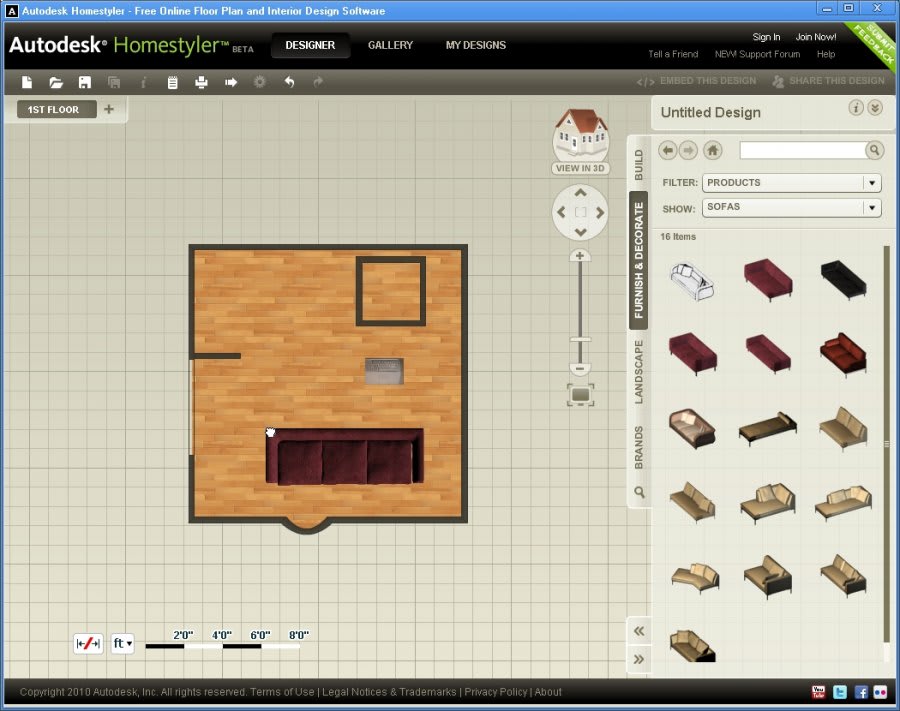Open Terms of Use footer link

coord(282,692)
